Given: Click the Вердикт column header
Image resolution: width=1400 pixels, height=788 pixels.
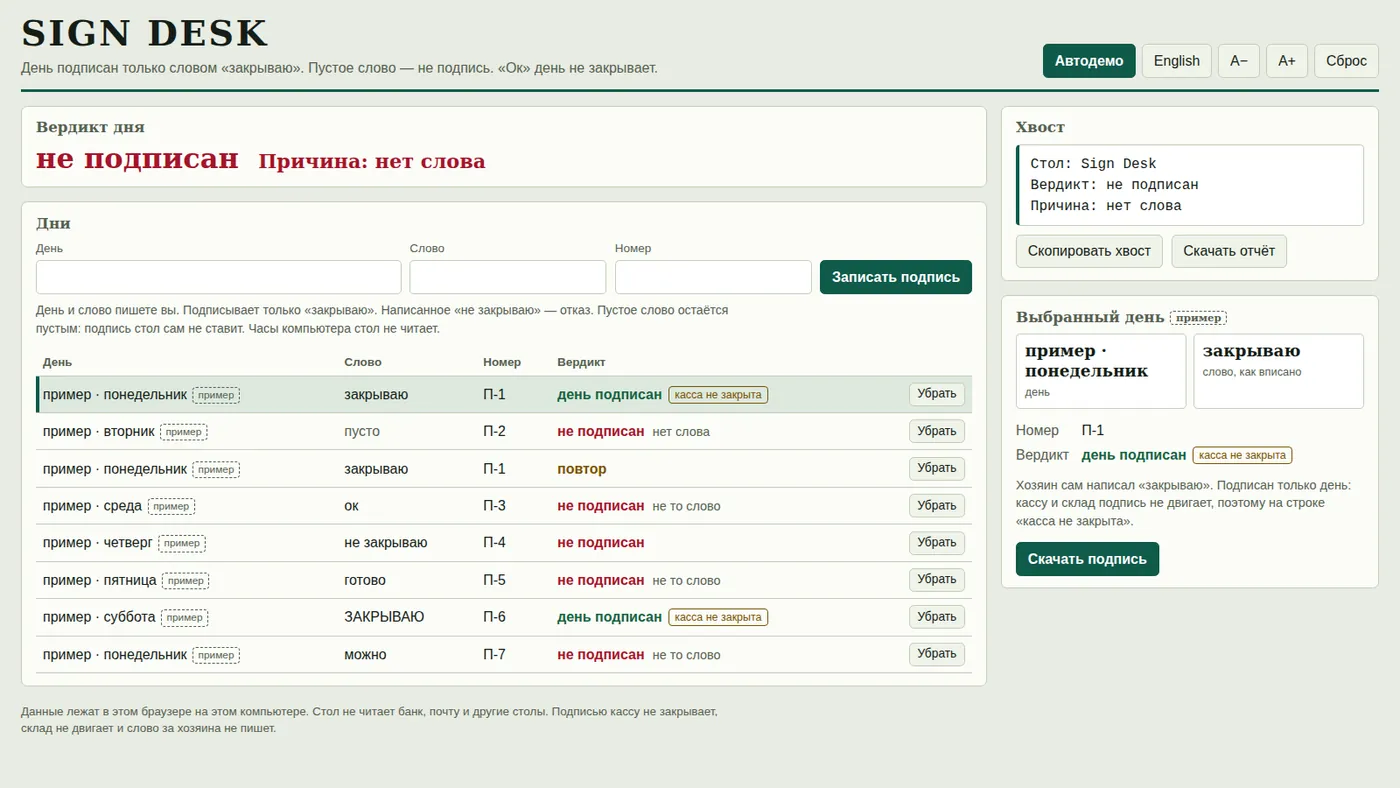Looking at the screenshot, I should 581,362.
